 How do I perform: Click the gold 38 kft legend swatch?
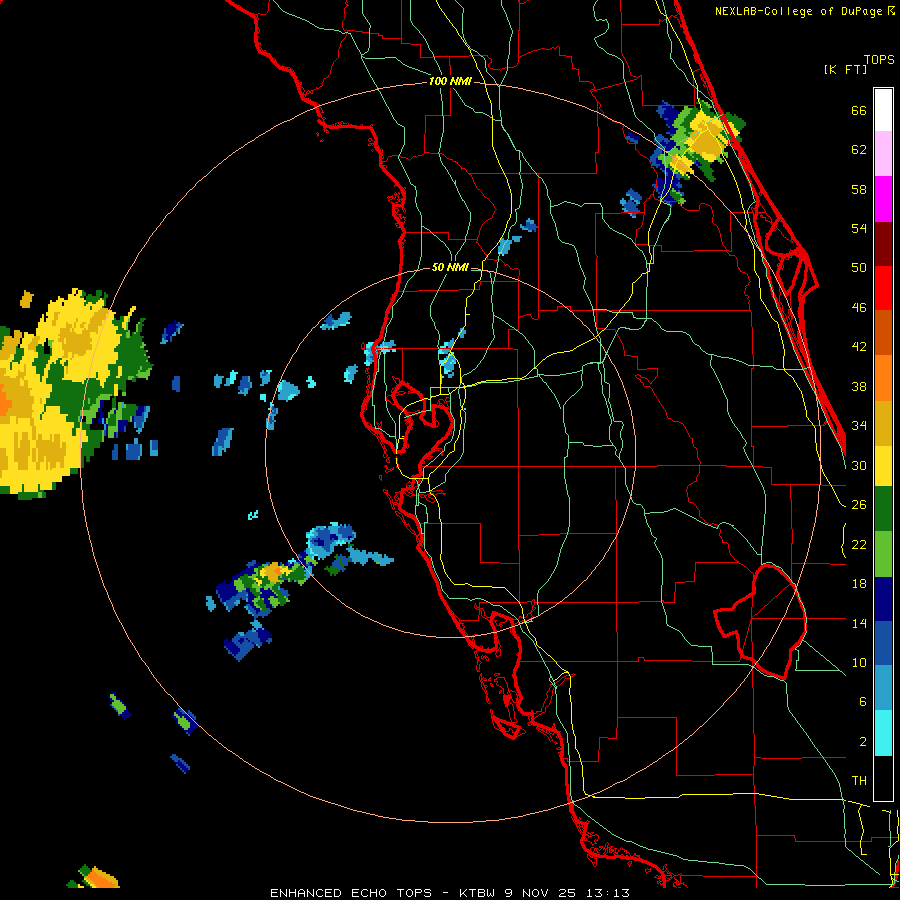[x=883, y=423]
